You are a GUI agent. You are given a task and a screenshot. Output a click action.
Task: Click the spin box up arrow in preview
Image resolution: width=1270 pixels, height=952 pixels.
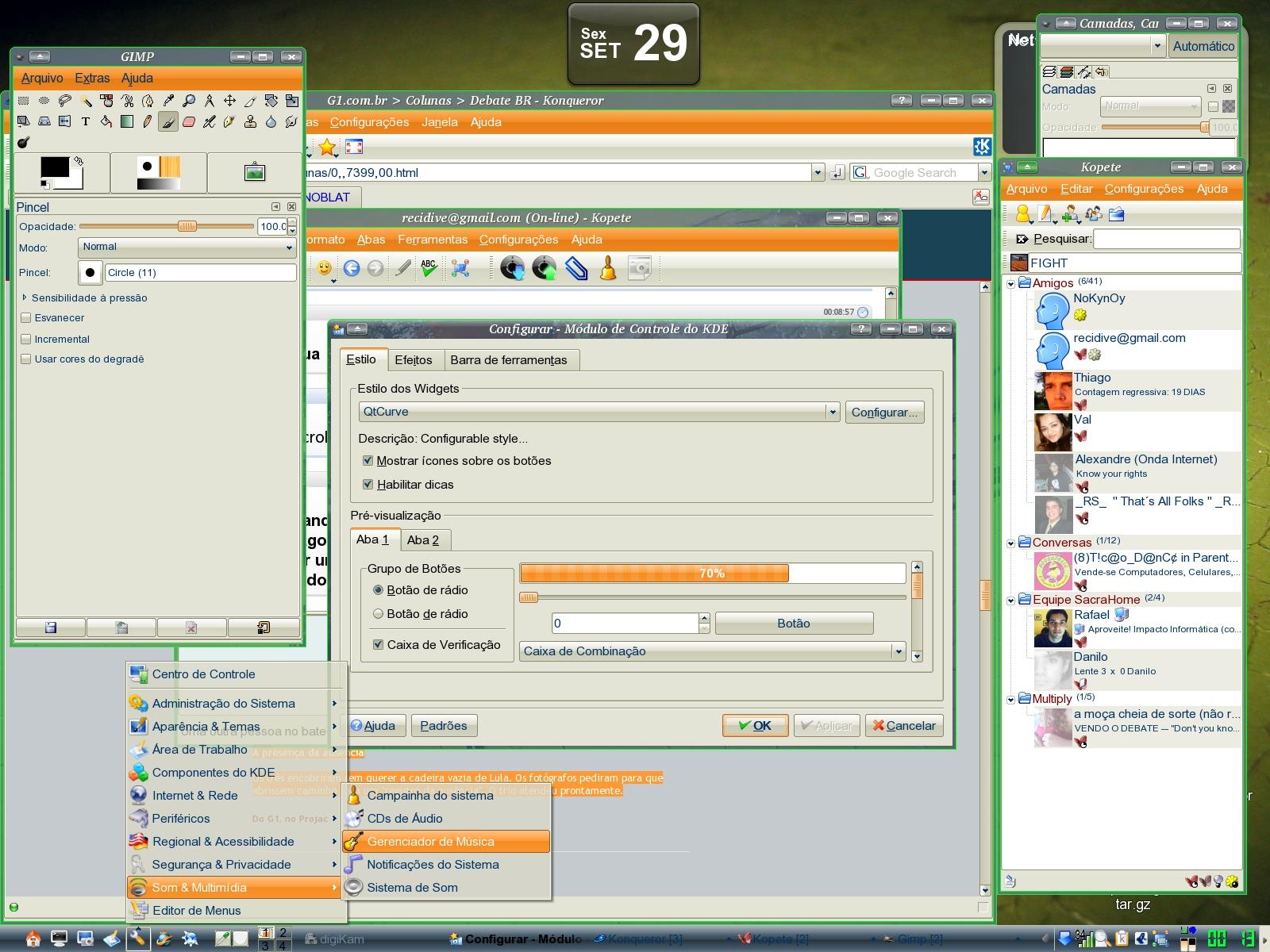coord(704,618)
